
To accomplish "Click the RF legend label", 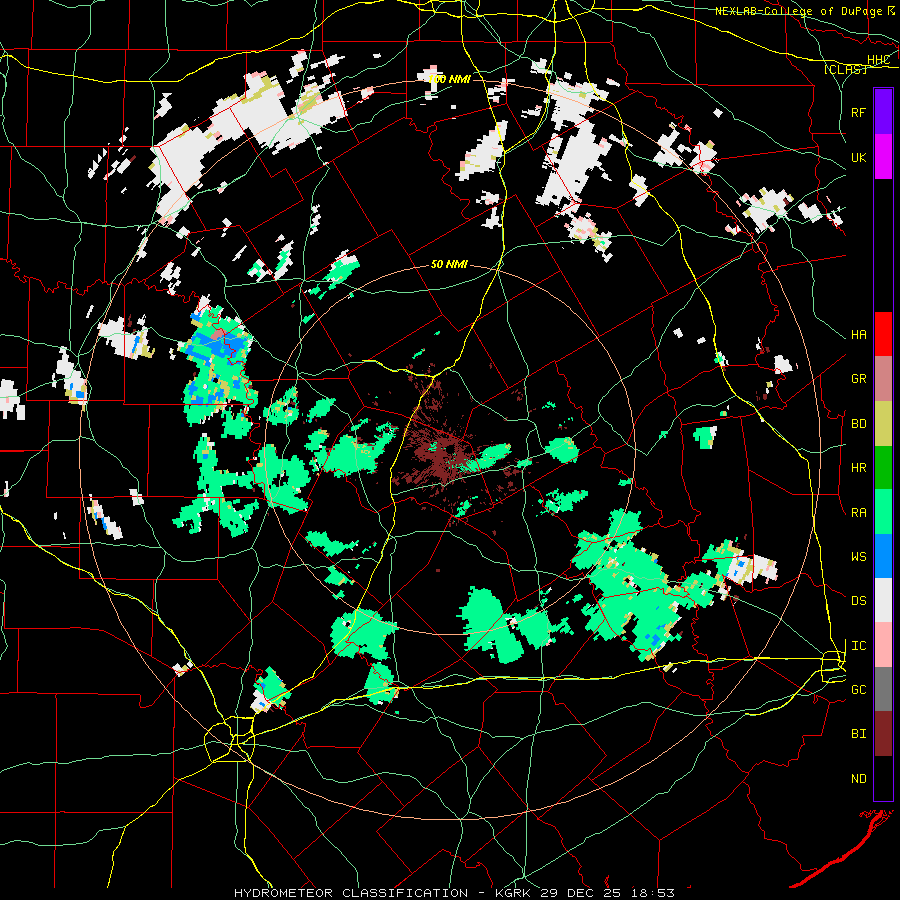I will (x=859, y=112).
